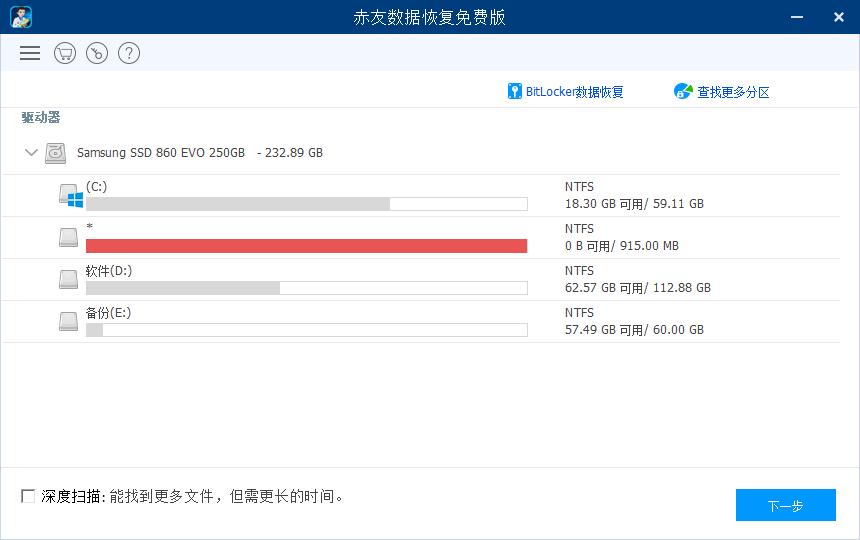Click the C: drive usage bar
The height and width of the screenshot is (540, 860).
pyautogui.click(x=307, y=204)
